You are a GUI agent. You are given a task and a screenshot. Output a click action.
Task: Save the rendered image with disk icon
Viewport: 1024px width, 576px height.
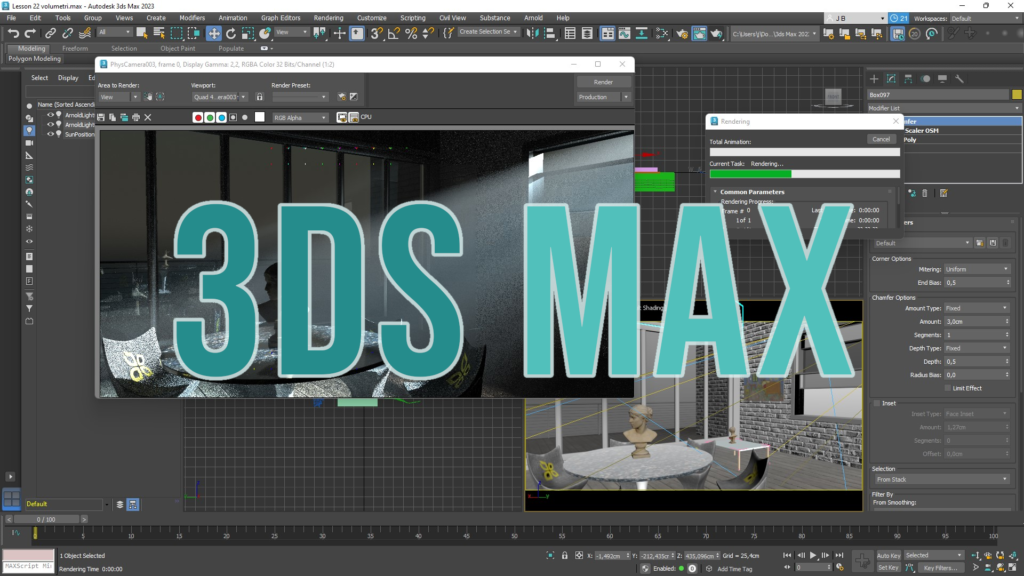(101, 118)
